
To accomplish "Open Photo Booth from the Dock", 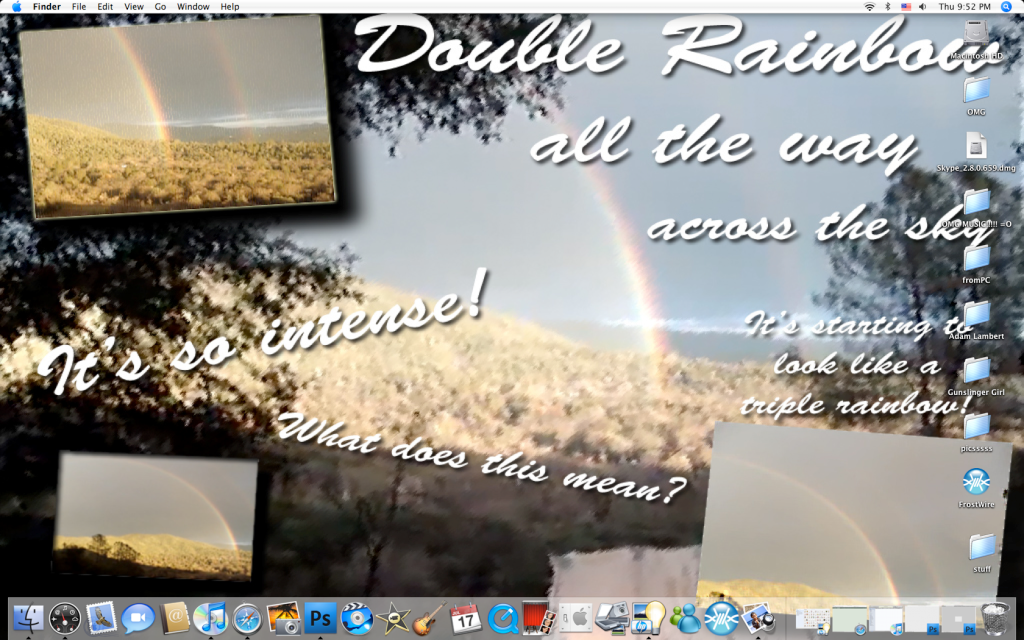I will 539,617.
